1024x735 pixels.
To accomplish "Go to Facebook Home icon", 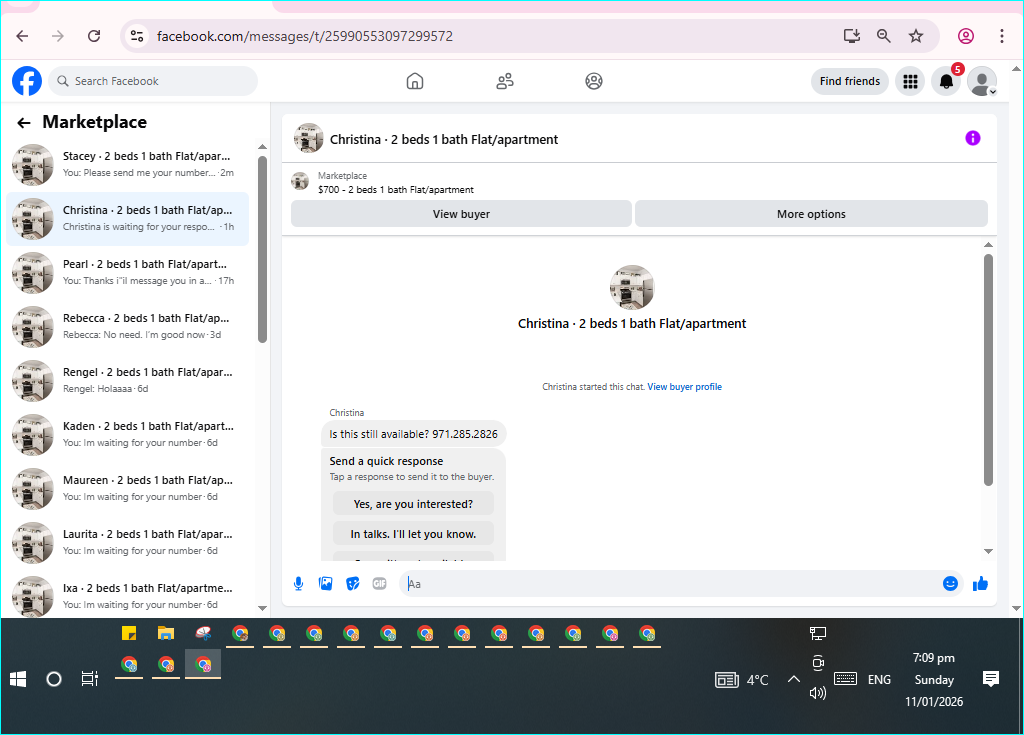I will point(415,81).
